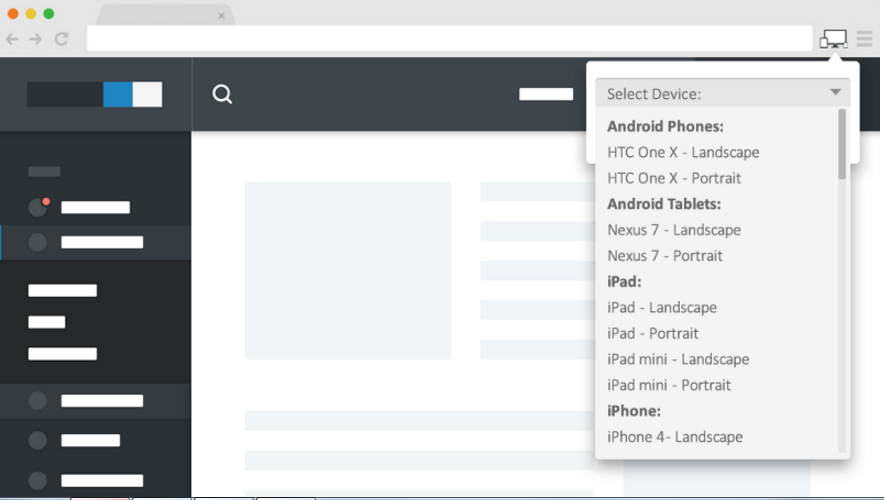The image size is (884, 500).
Task: Click inside the address bar
Action: pos(449,39)
